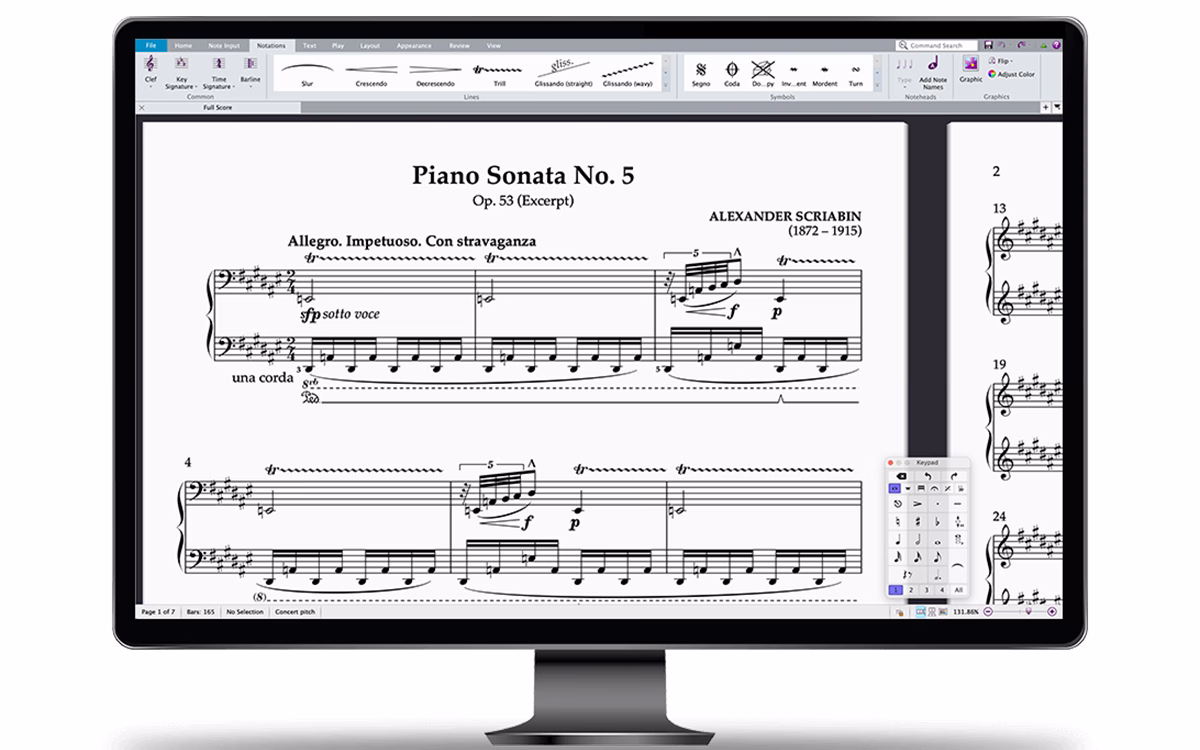The height and width of the screenshot is (750, 1200).
Task: Switch to the Home ribbon tab
Action: coord(183,45)
